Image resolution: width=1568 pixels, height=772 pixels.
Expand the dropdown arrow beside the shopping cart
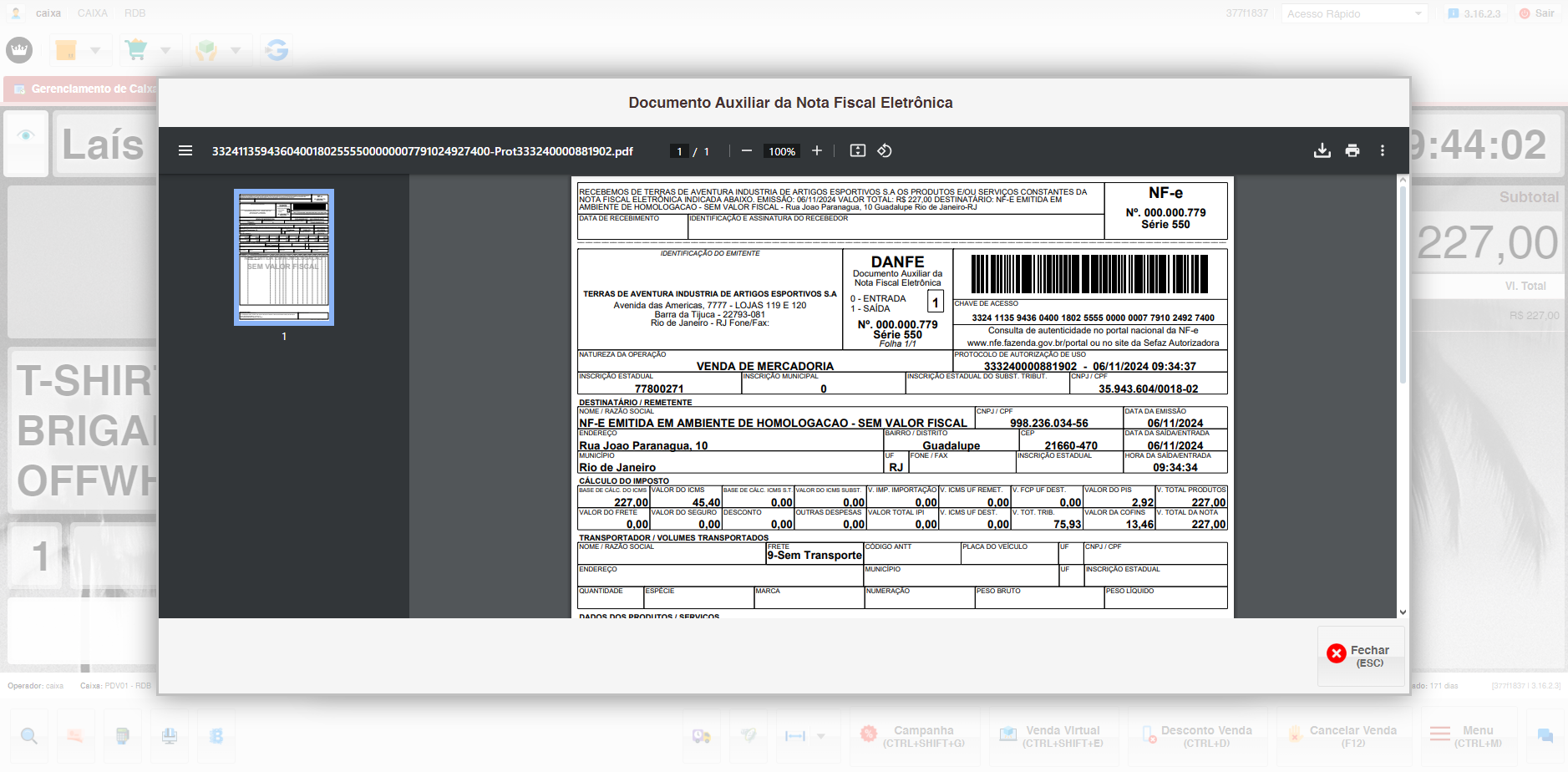tap(165, 51)
